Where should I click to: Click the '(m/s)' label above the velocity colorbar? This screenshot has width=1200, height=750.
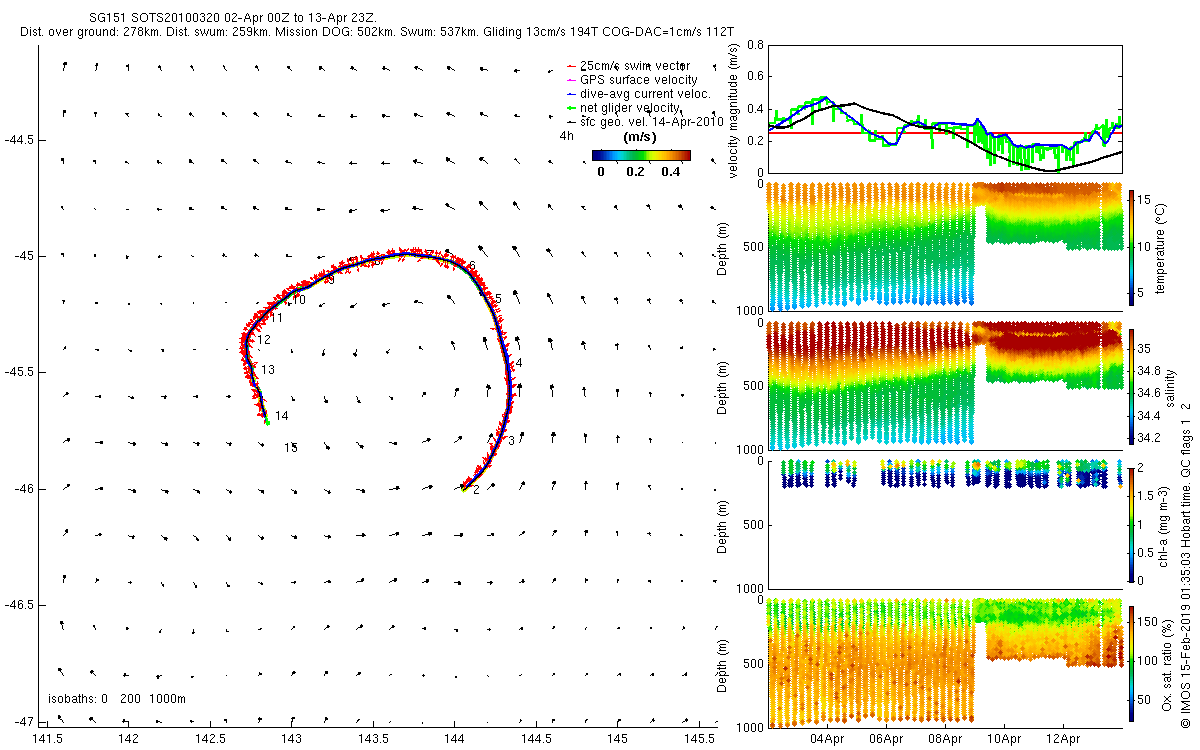[640, 137]
